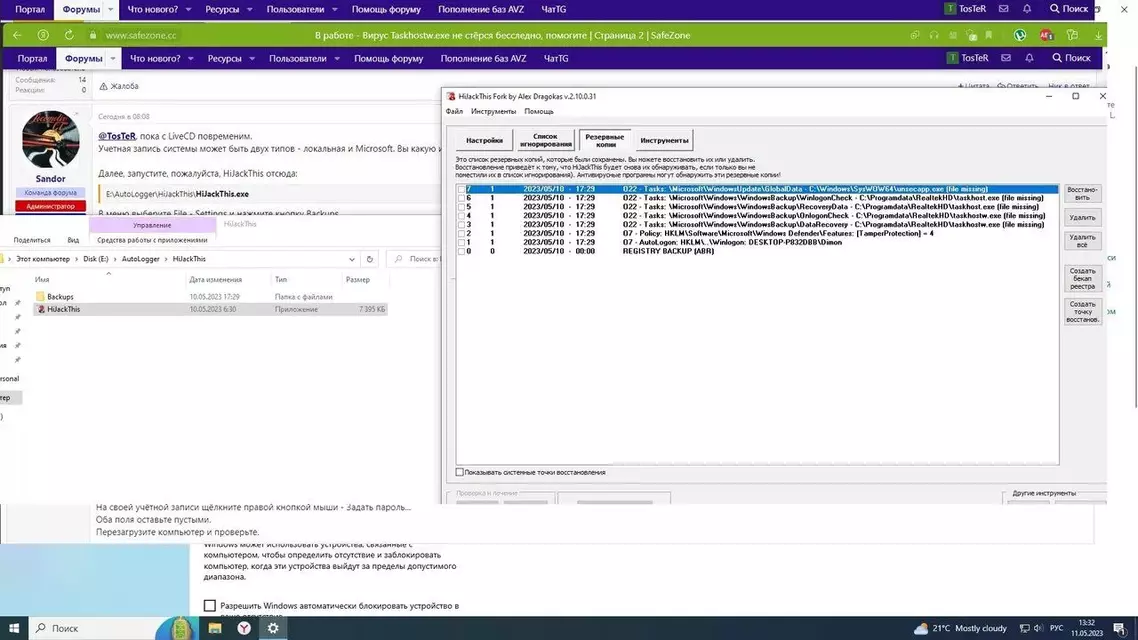Click the padlock icon beside www.safezone.cc

pyautogui.click(x=92, y=35)
